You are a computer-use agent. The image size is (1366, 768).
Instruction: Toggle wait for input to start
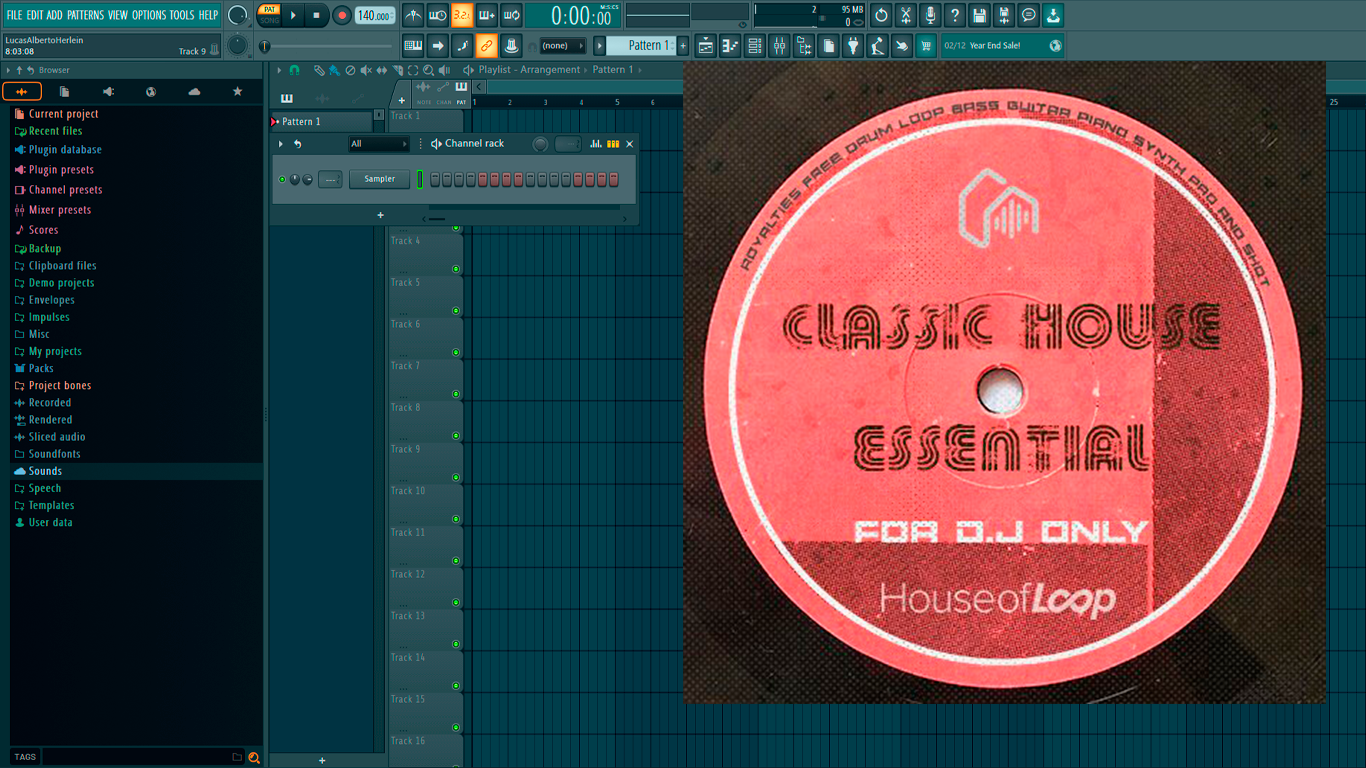tap(438, 15)
